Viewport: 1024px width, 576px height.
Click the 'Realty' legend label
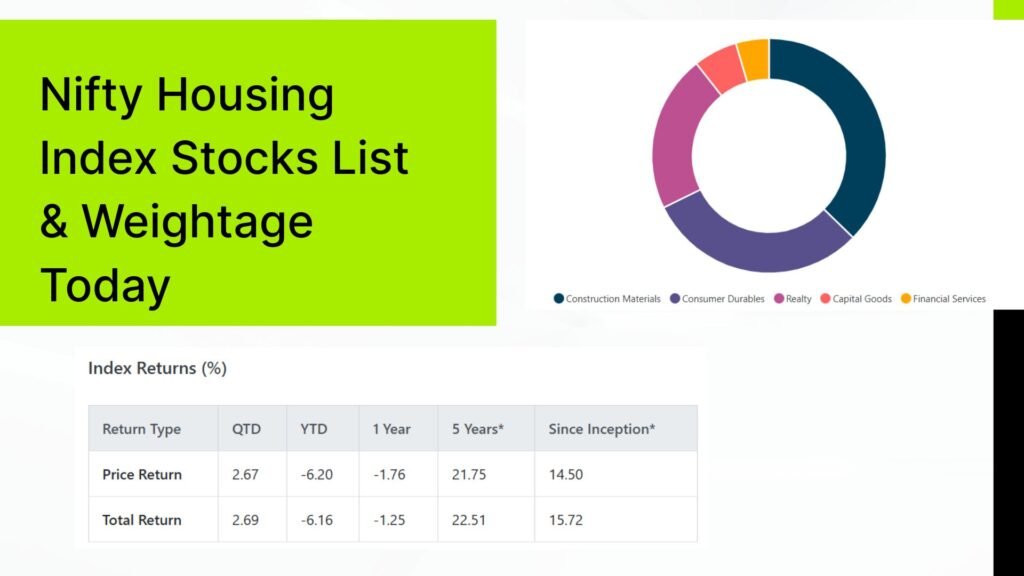[x=798, y=298]
